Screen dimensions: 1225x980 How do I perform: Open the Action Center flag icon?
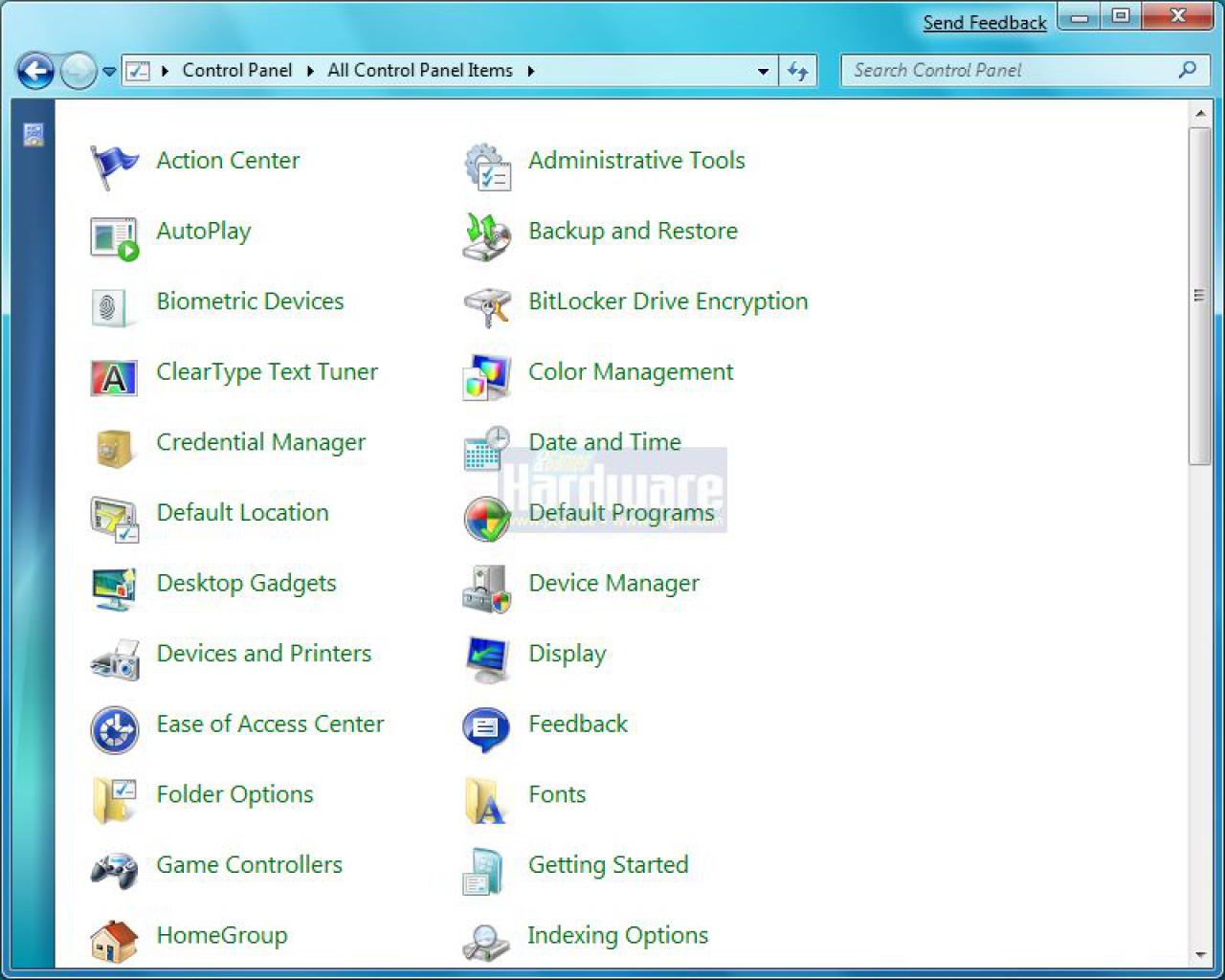point(114,166)
